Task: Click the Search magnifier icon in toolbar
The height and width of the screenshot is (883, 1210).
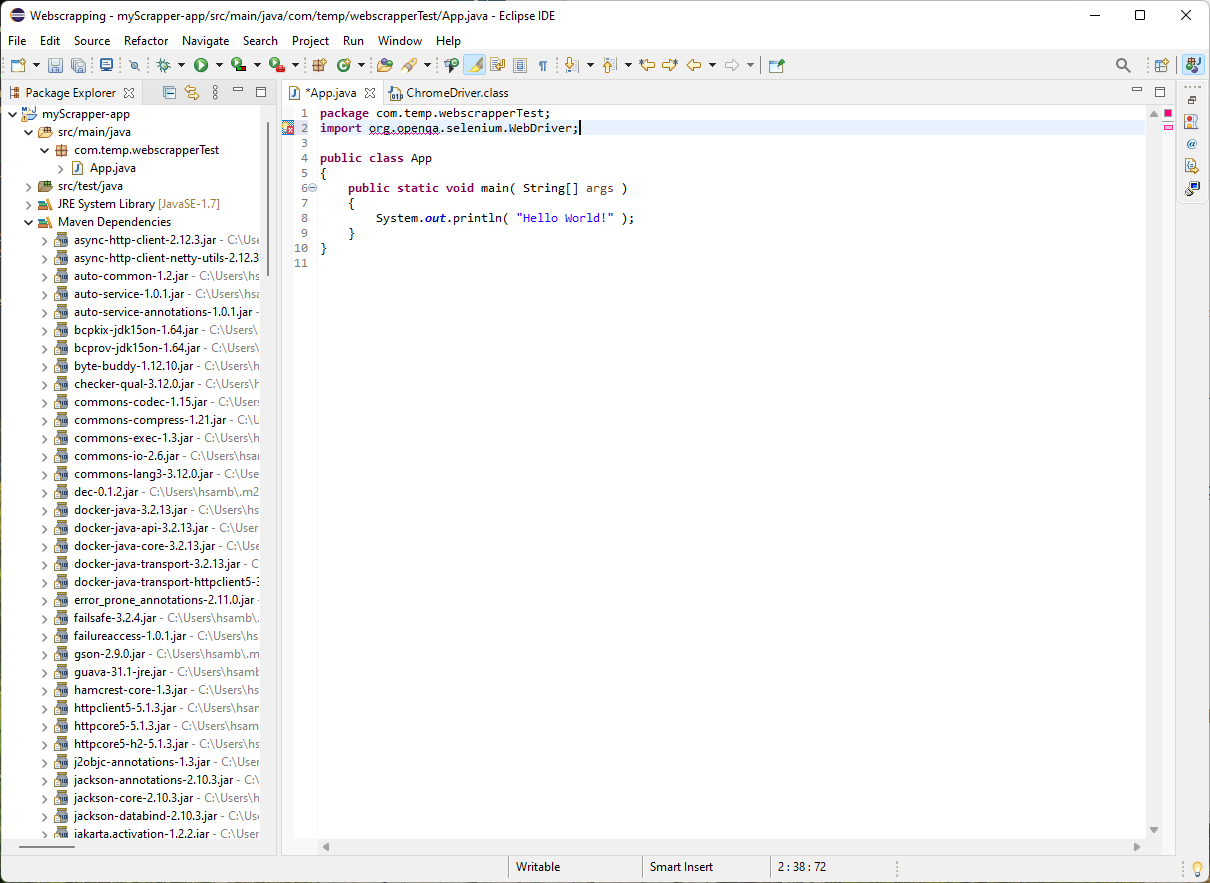Action: (x=1123, y=66)
